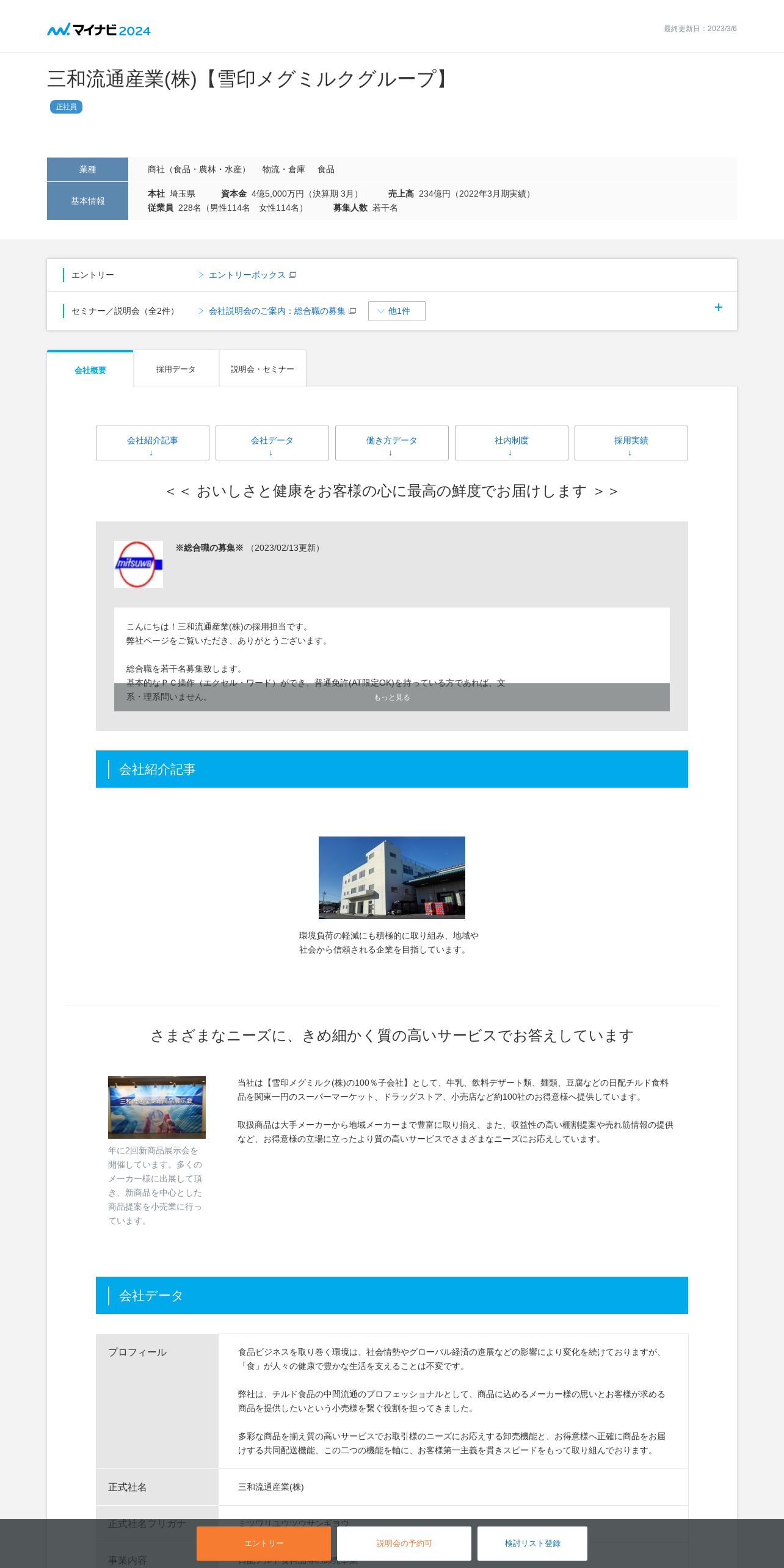Open 会社説明会のご案内：総合職の募集 link
Viewport: 784px width, 1568px height.
tap(277, 311)
